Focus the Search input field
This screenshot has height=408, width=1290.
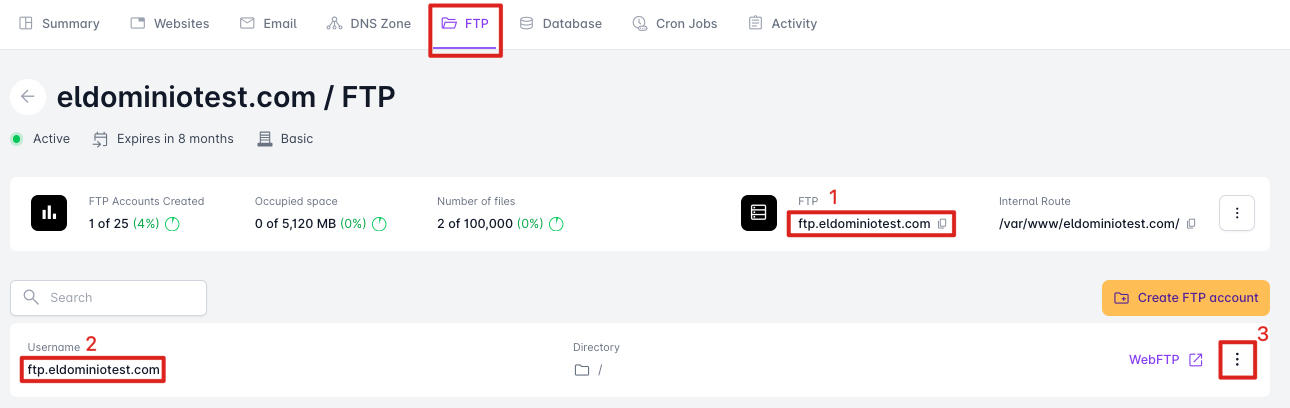[x=120, y=297]
